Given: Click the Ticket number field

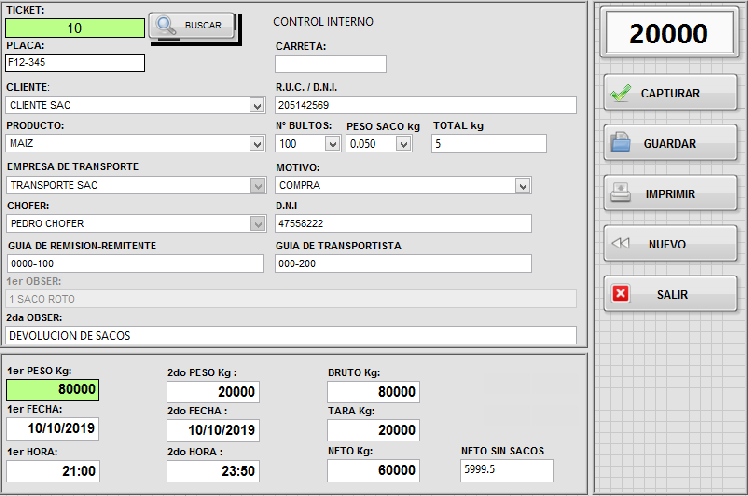Looking at the screenshot, I should pos(75,28).
